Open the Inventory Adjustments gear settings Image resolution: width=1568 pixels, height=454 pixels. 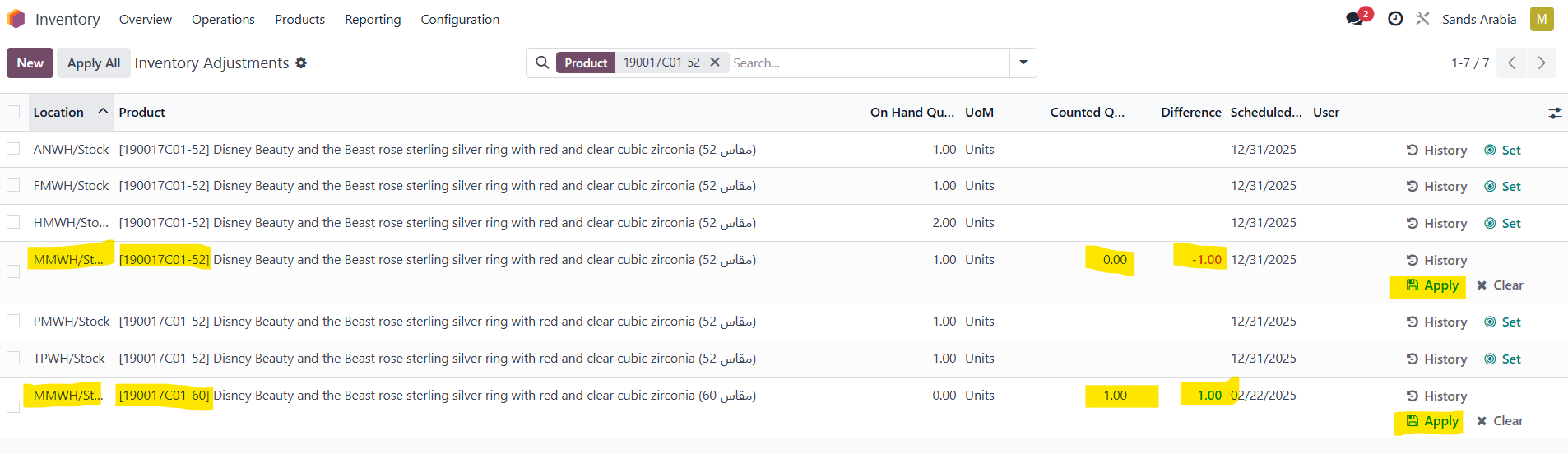301,63
